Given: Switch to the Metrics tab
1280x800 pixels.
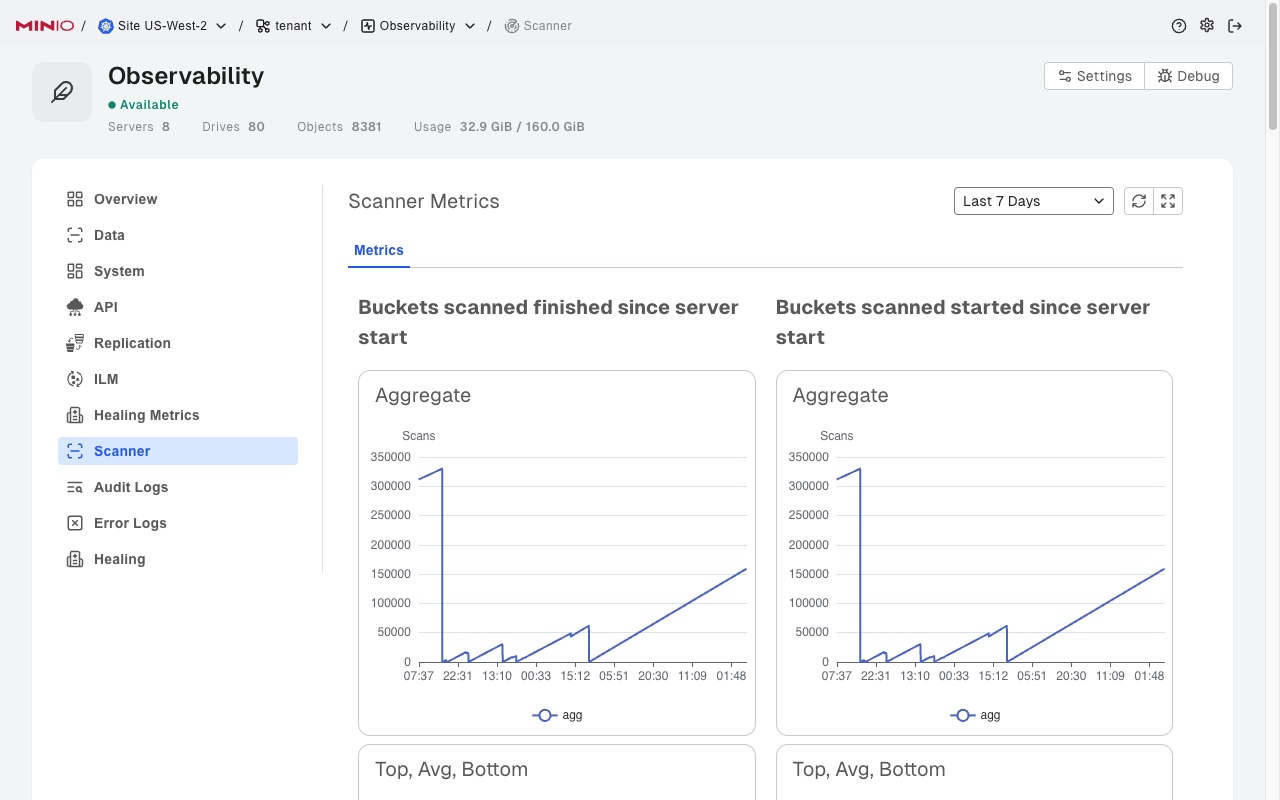Looking at the screenshot, I should 379,250.
